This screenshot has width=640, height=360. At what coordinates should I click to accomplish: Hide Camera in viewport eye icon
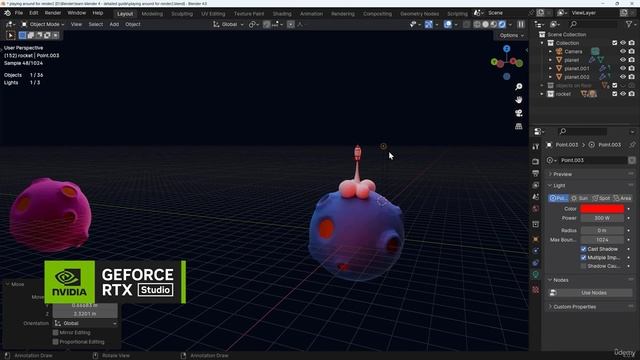(x=623, y=51)
